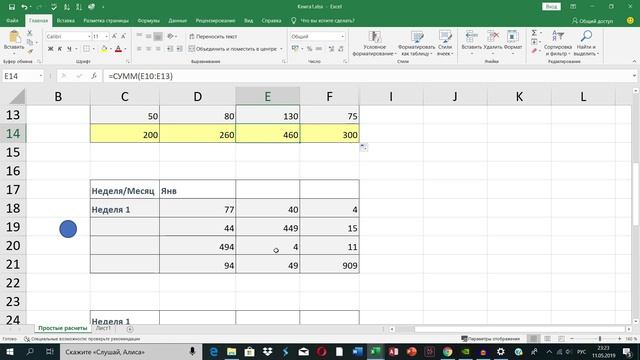Screen dimensions: 640x360
Task: Switch to Normal view in status bar
Action: click(x=533, y=339)
